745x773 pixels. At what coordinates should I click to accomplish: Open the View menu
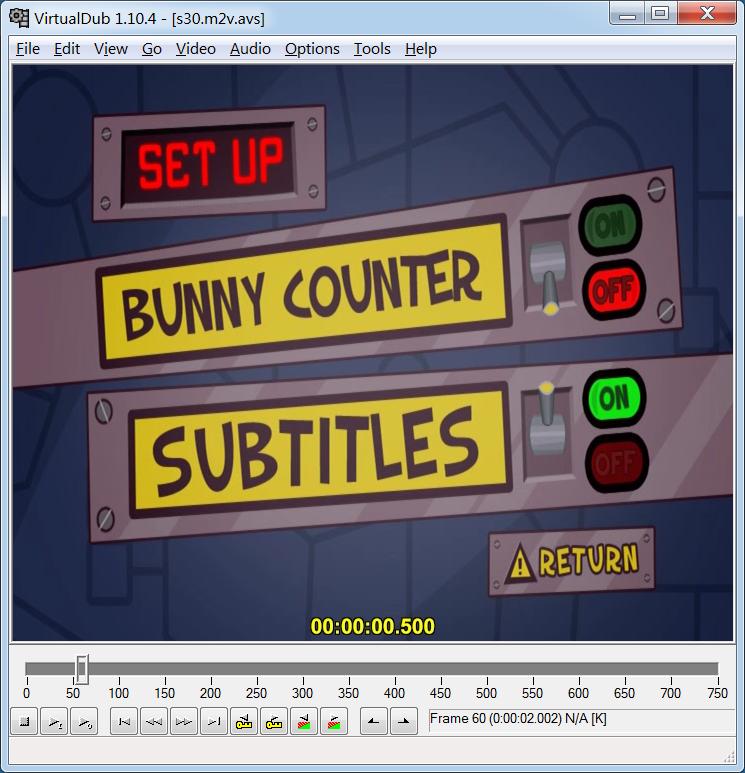tap(111, 49)
